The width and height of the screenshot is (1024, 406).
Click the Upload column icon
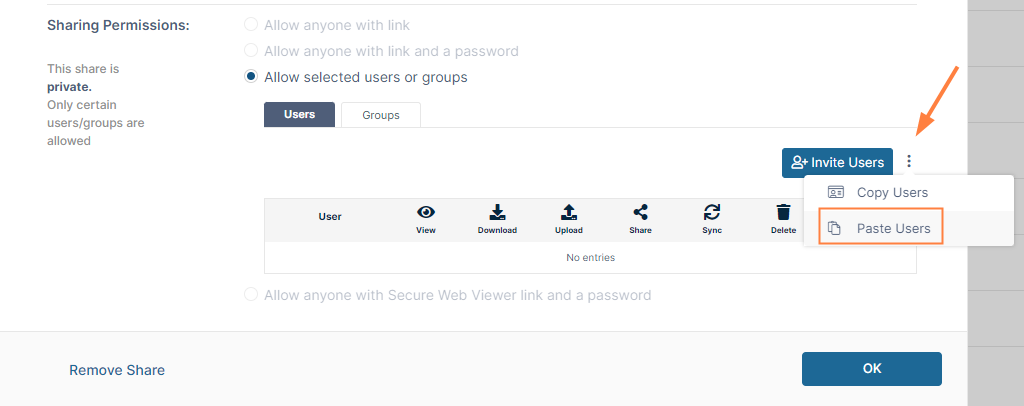tap(569, 212)
